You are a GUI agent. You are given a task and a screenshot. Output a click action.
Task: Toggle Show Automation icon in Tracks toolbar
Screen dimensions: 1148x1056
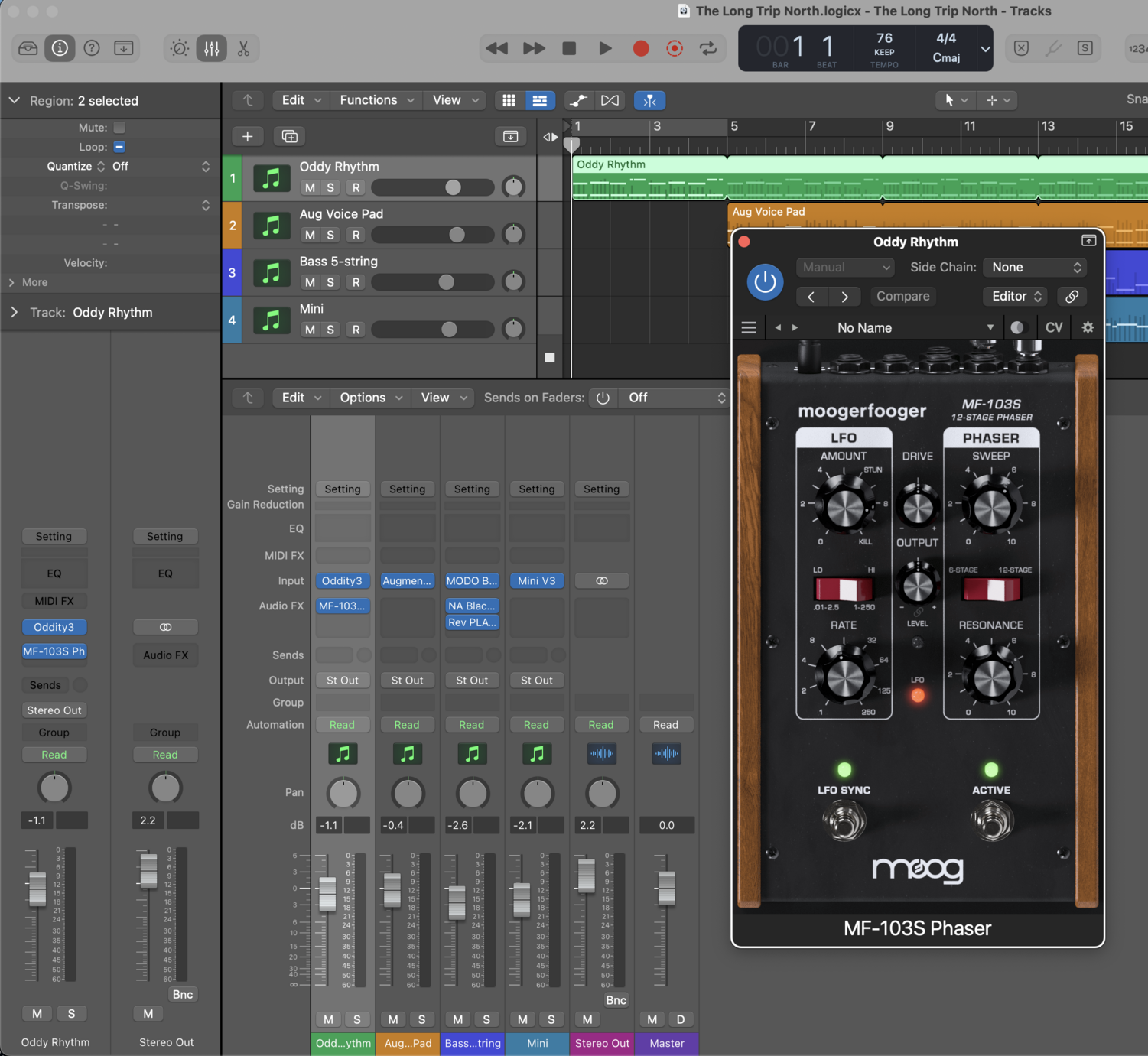[578, 100]
